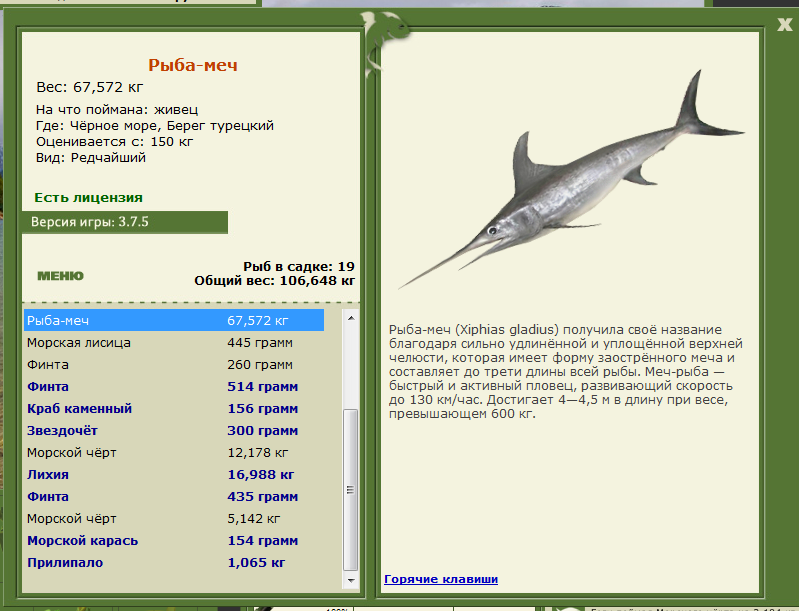Image resolution: width=799 pixels, height=611 pixels.
Task: Click the Оценивается с: 150 кг line
Action: 114,142
